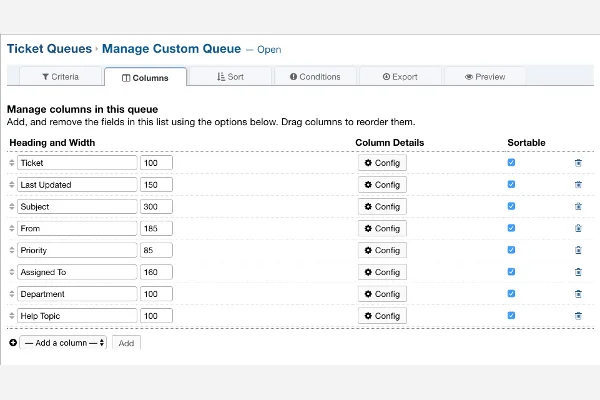Screen dimensions: 600x400
Task: Click the width field showing 150 for Last Updated
Action: [156, 184]
